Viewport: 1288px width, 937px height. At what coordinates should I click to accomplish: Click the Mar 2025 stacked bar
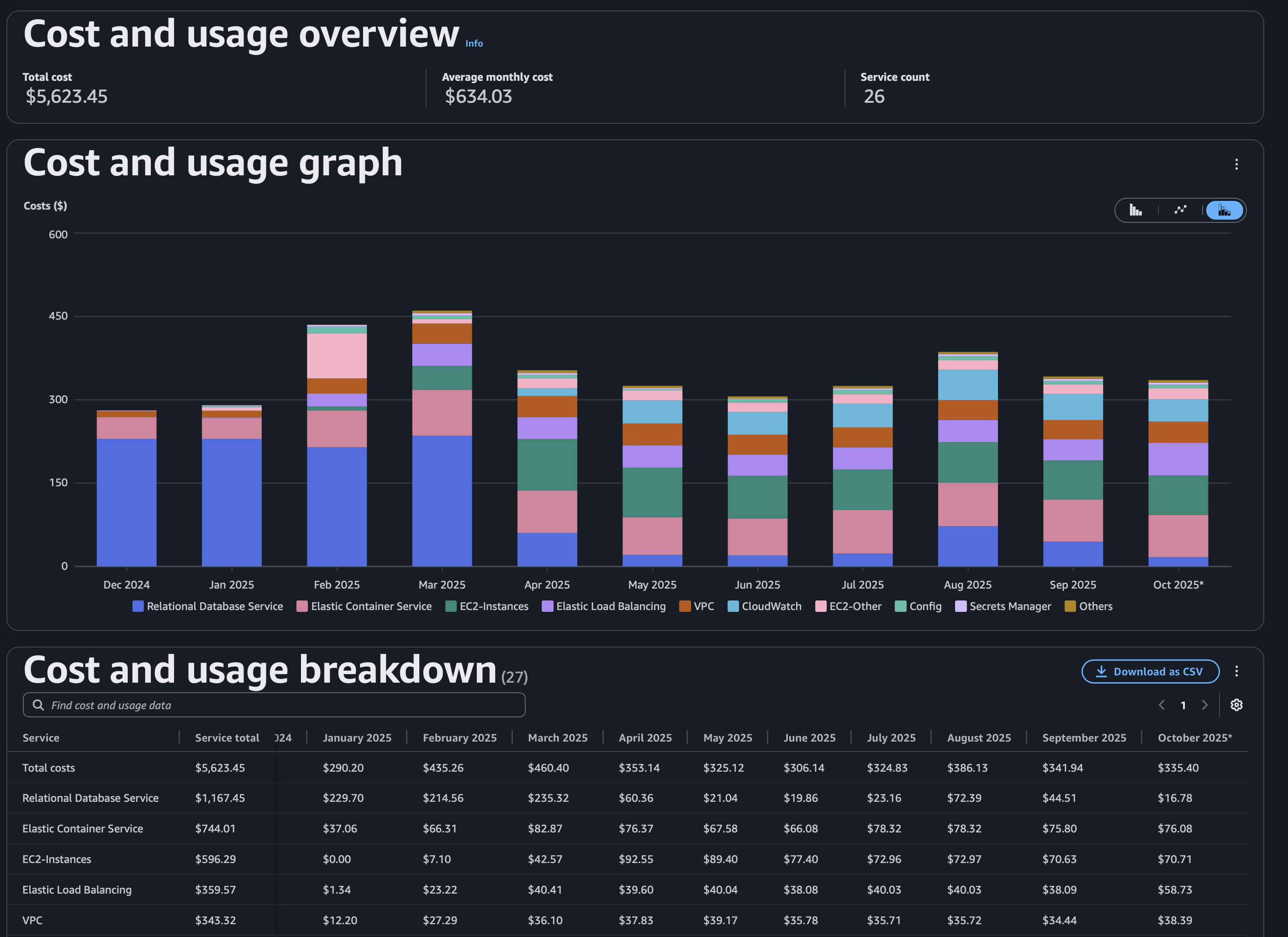pos(442,454)
